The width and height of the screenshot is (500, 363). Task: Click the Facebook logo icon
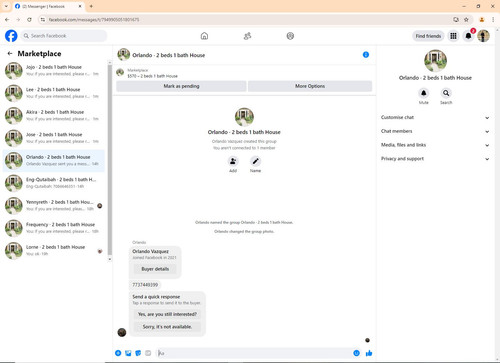(11, 36)
